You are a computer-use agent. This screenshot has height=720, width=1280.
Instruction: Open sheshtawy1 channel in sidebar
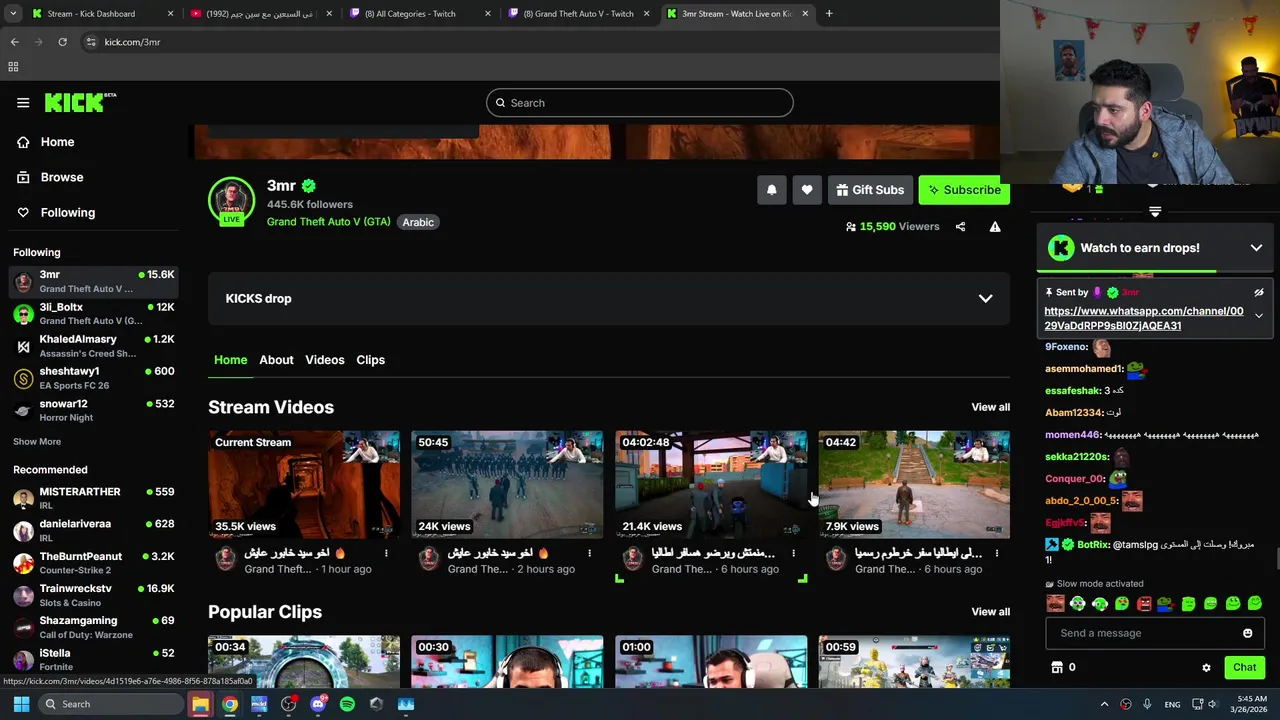click(94, 378)
